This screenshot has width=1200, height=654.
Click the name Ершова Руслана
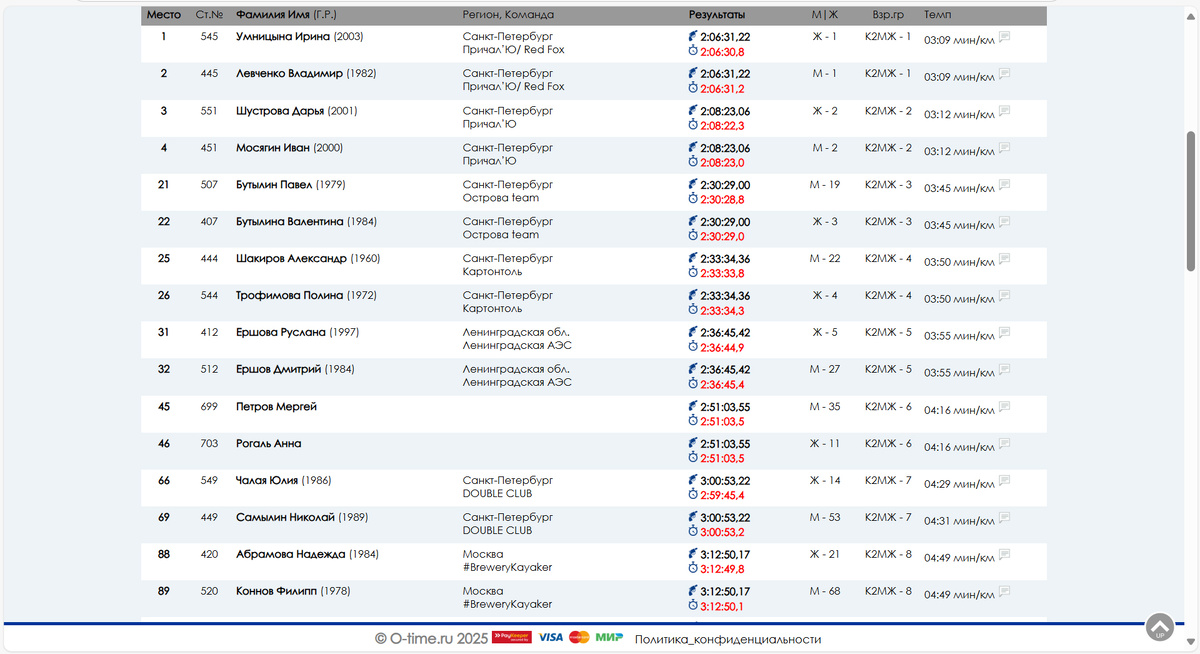[x=281, y=332]
